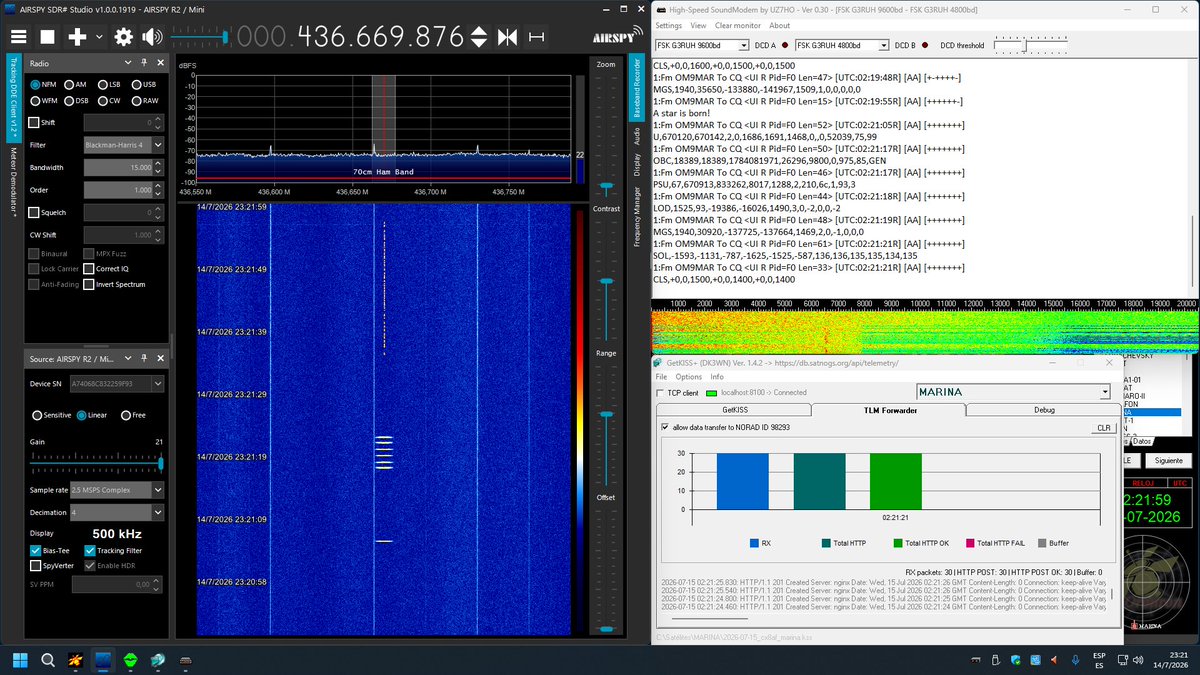This screenshot has height=675, width=1200.
Task: Click the tuning style center icon next to frequency
Action: tap(507, 37)
